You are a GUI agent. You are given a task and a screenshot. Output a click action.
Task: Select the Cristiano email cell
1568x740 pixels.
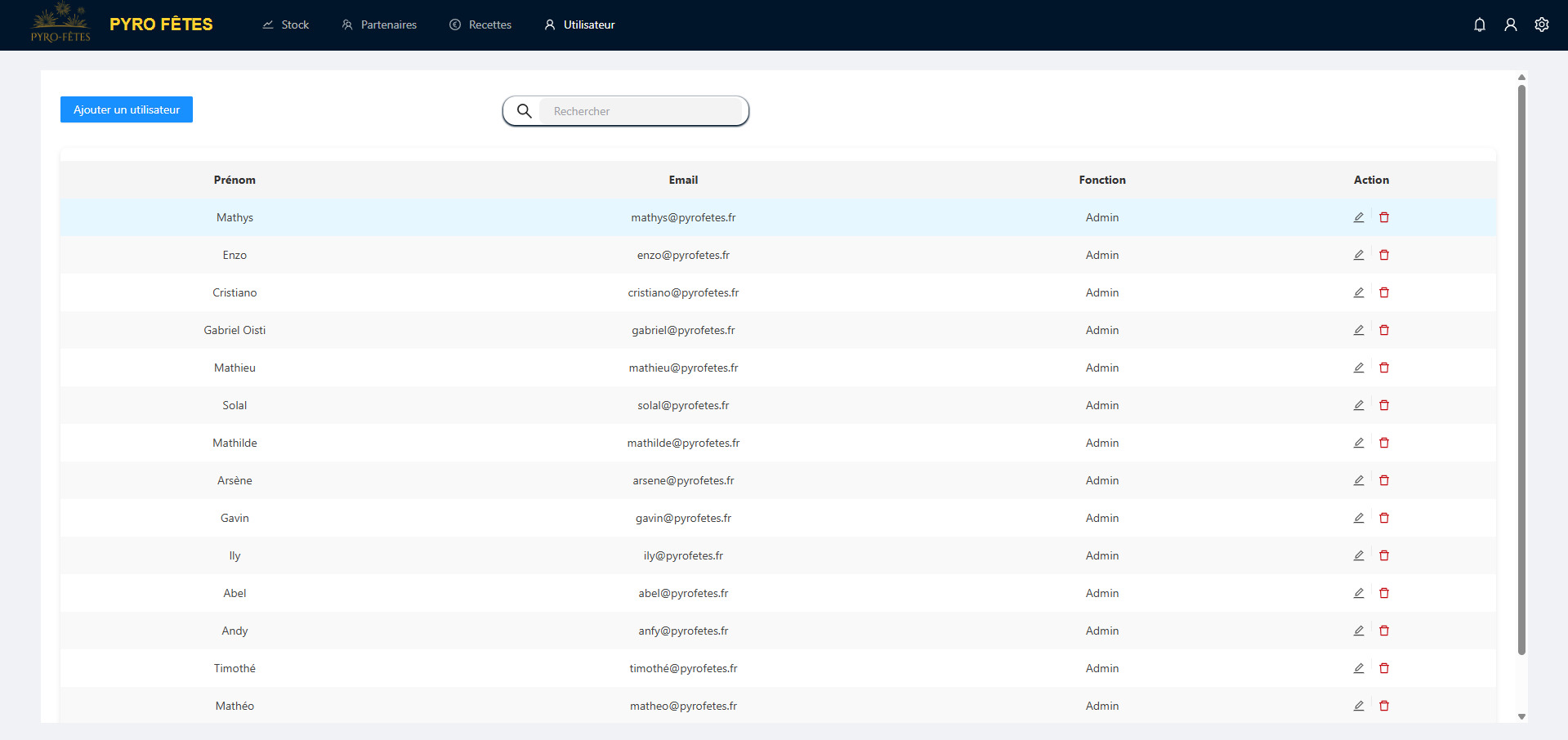point(683,292)
